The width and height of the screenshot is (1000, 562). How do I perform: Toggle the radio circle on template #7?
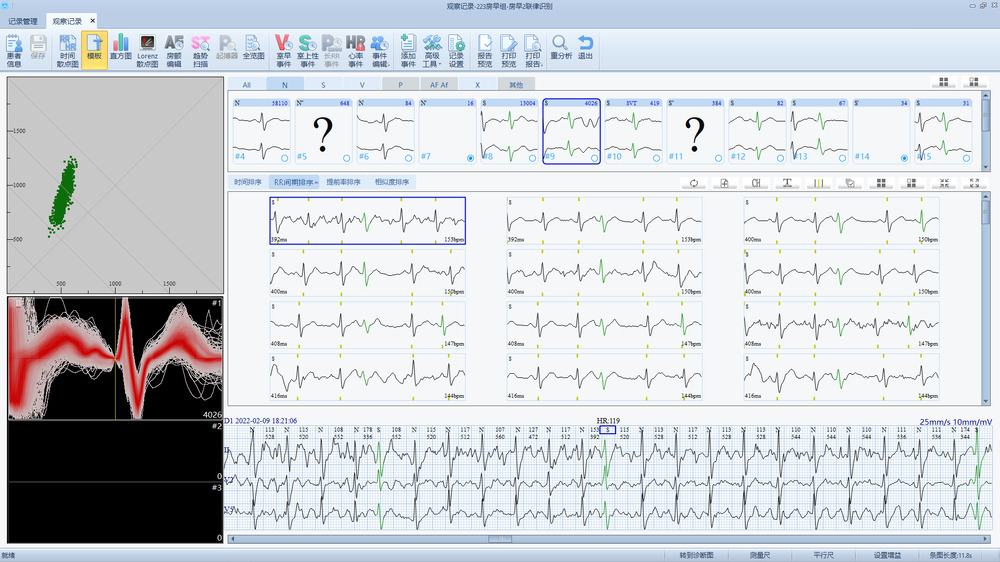471,158
